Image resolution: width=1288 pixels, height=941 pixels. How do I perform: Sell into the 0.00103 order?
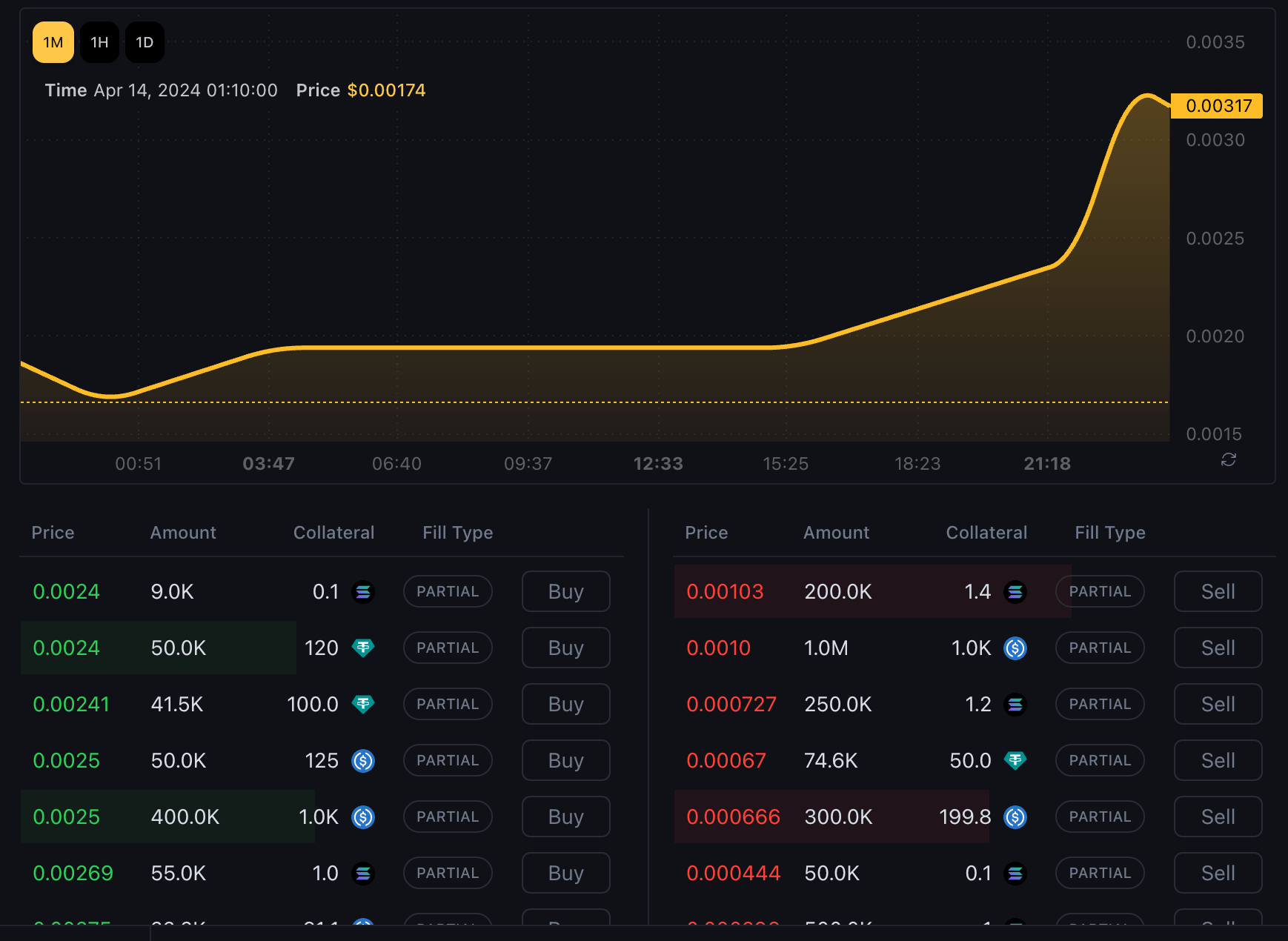(1218, 592)
